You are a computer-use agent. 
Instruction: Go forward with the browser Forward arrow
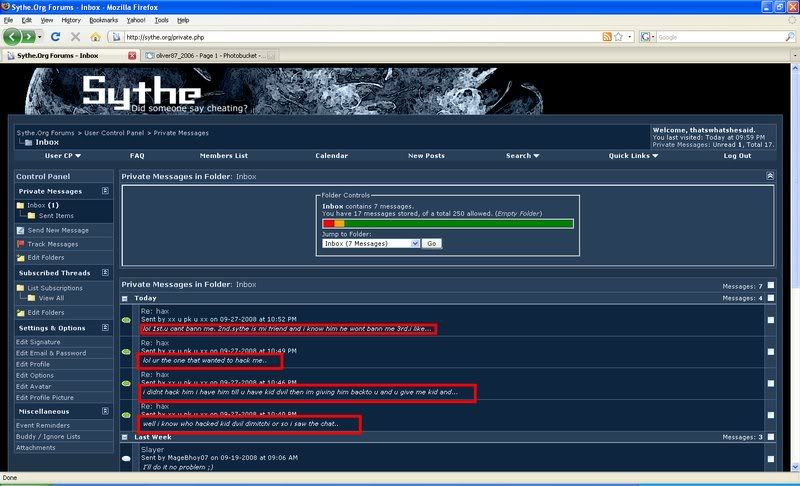28,37
